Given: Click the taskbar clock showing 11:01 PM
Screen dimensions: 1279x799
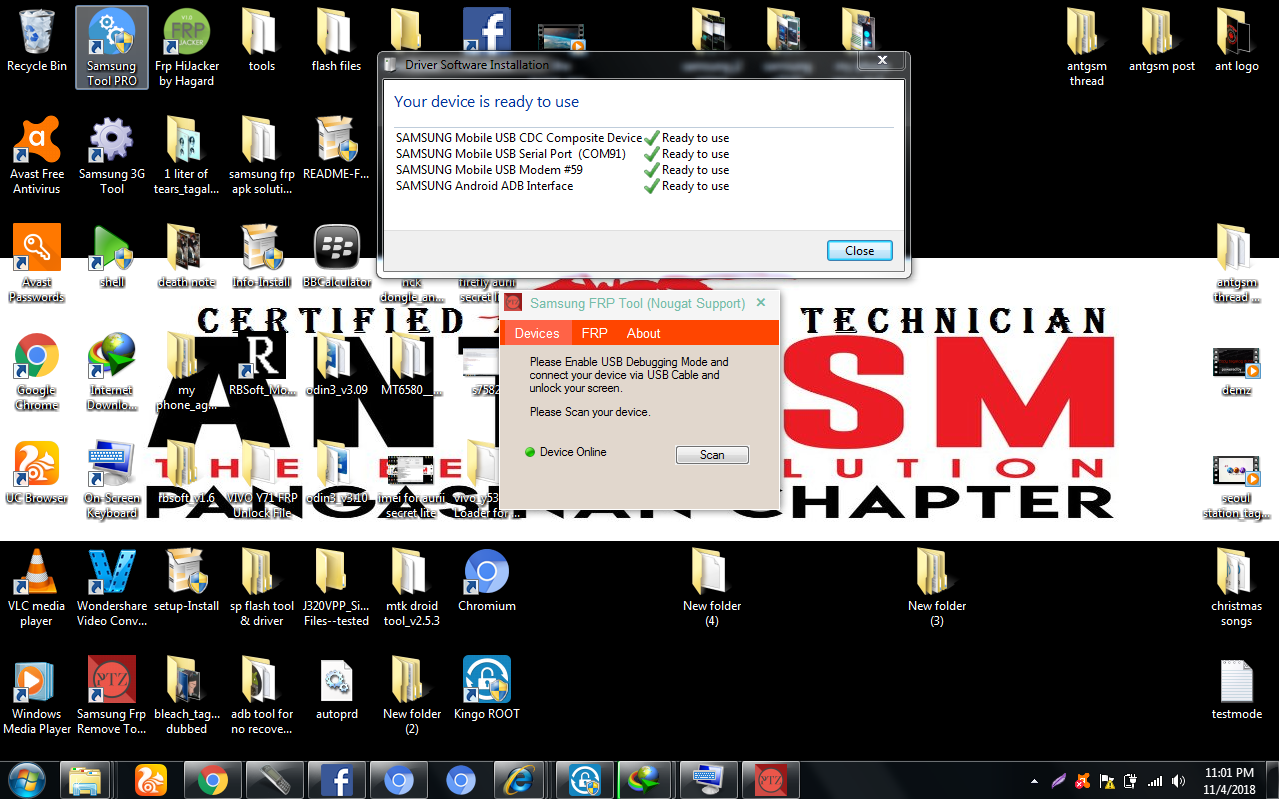Looking at the screenshot, I should pyautogui.click(x=1229, y=780).
